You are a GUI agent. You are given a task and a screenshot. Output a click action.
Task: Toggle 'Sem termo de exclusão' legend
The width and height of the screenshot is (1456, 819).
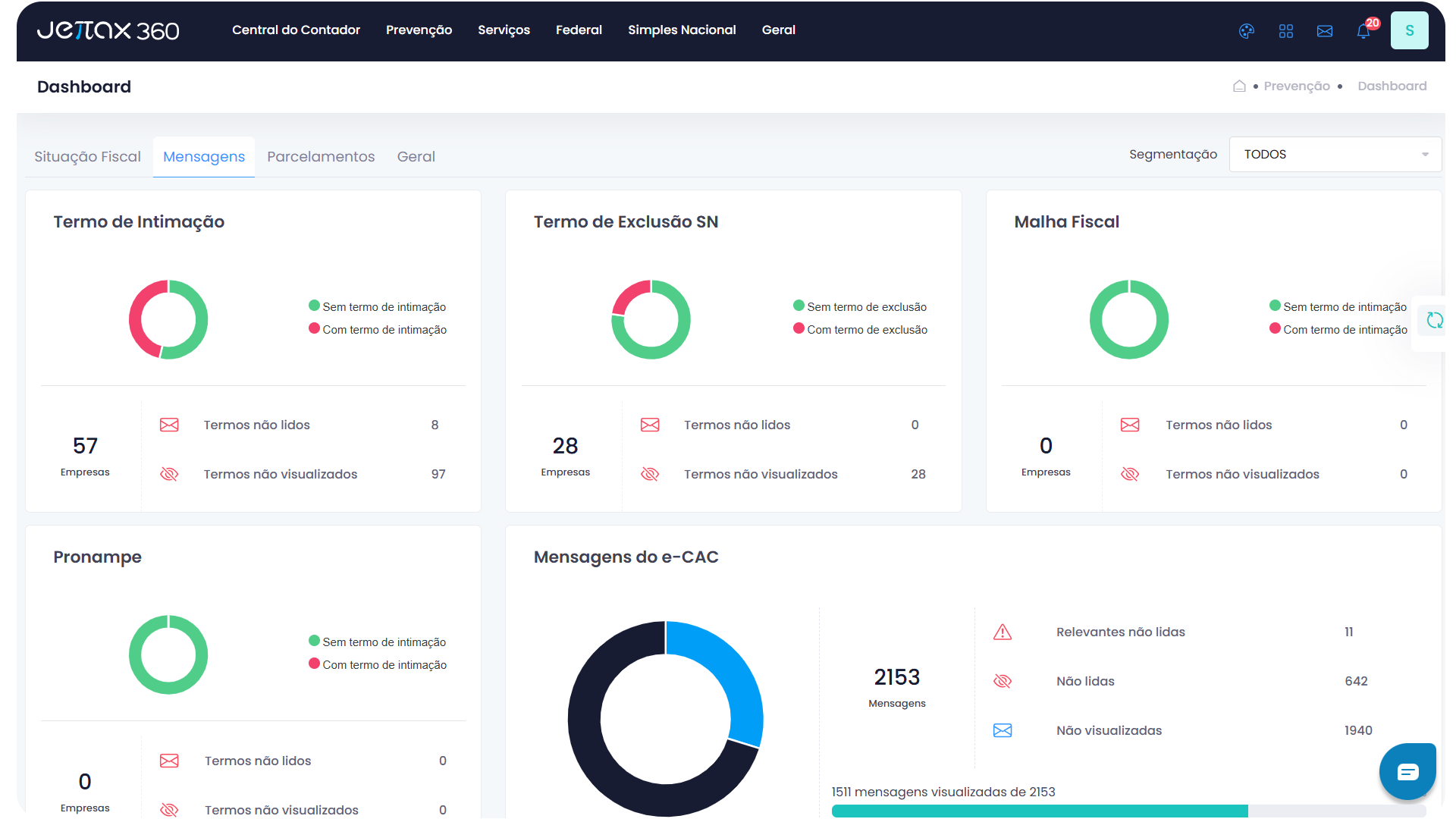[x=860, y=306]
